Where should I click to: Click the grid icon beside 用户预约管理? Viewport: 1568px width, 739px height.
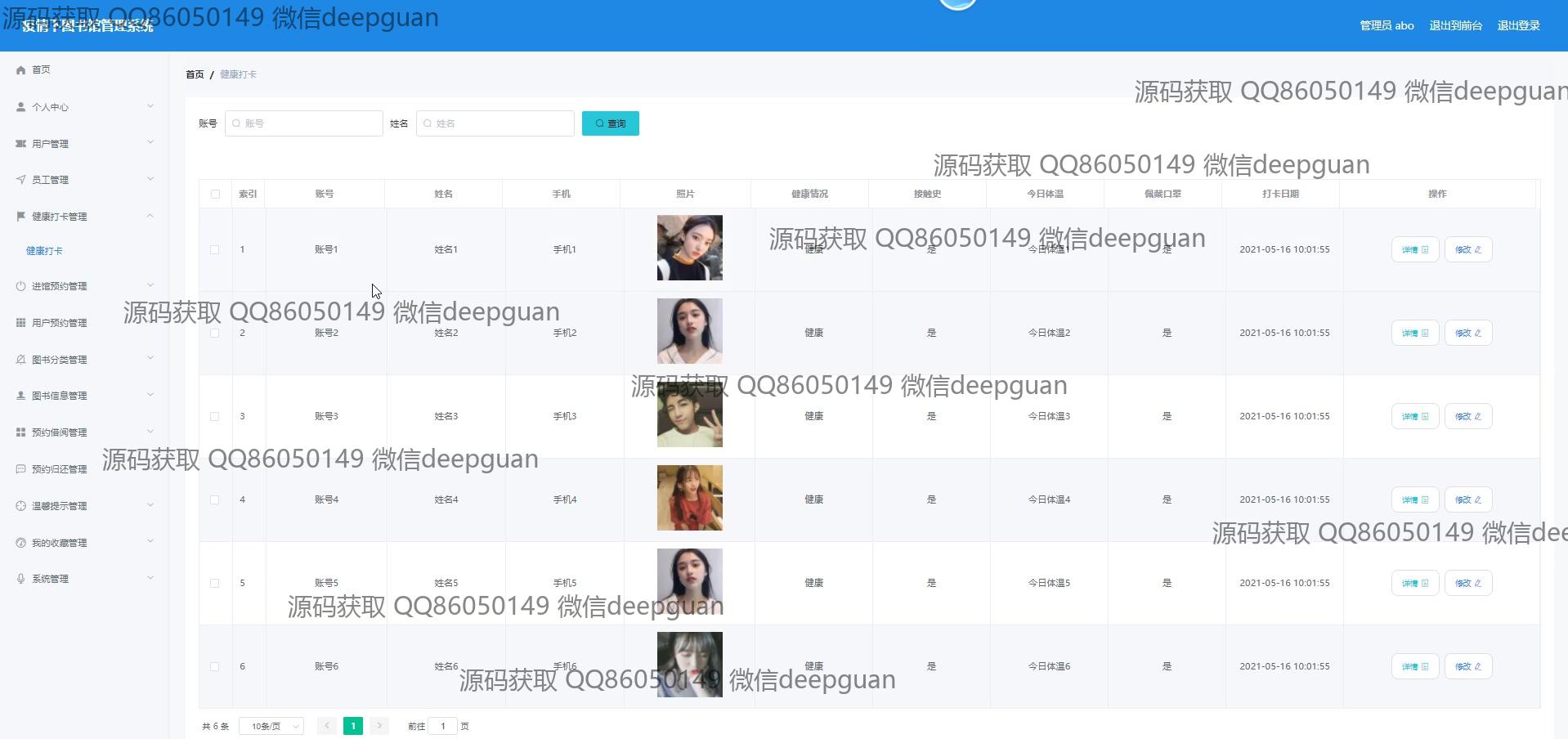pos(21,323)
